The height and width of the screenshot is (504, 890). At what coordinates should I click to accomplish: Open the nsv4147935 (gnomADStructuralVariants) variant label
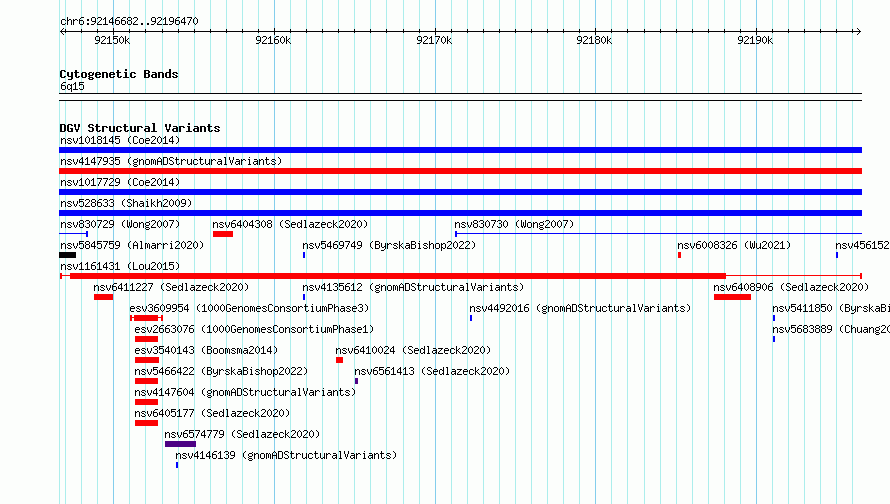coord(171,161)
